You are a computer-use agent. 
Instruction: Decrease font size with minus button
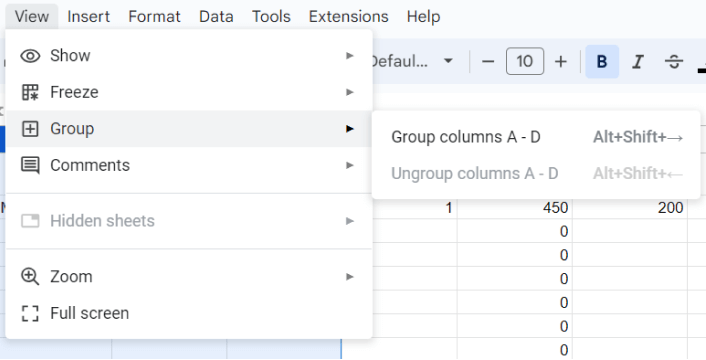point(488,61)
